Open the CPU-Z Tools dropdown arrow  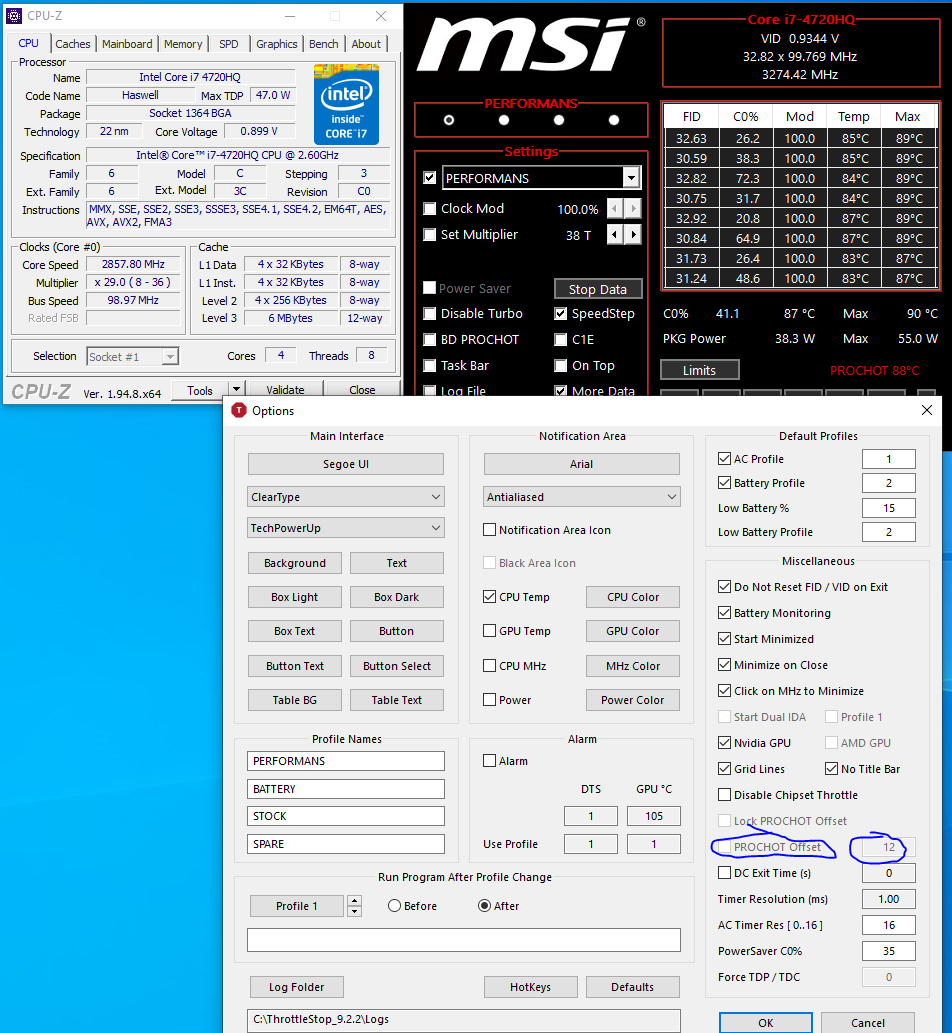click(x=236, y=389)
